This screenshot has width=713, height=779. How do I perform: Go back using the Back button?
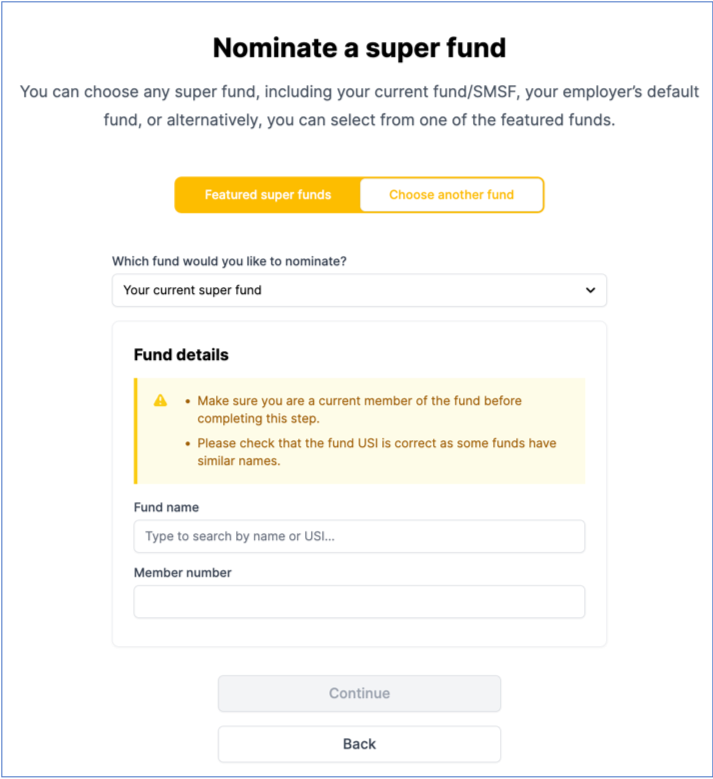pyautogui.click(x=359, y=744)
